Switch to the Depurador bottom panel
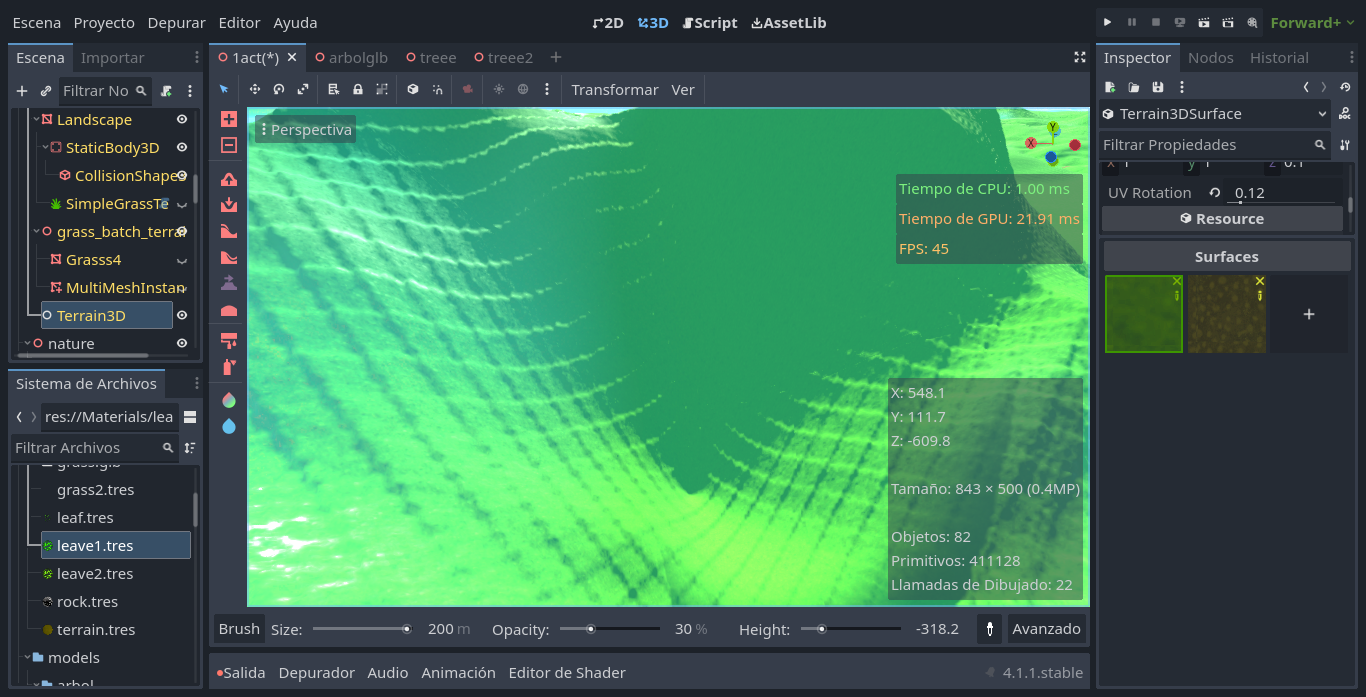 [x=316, y=672]
